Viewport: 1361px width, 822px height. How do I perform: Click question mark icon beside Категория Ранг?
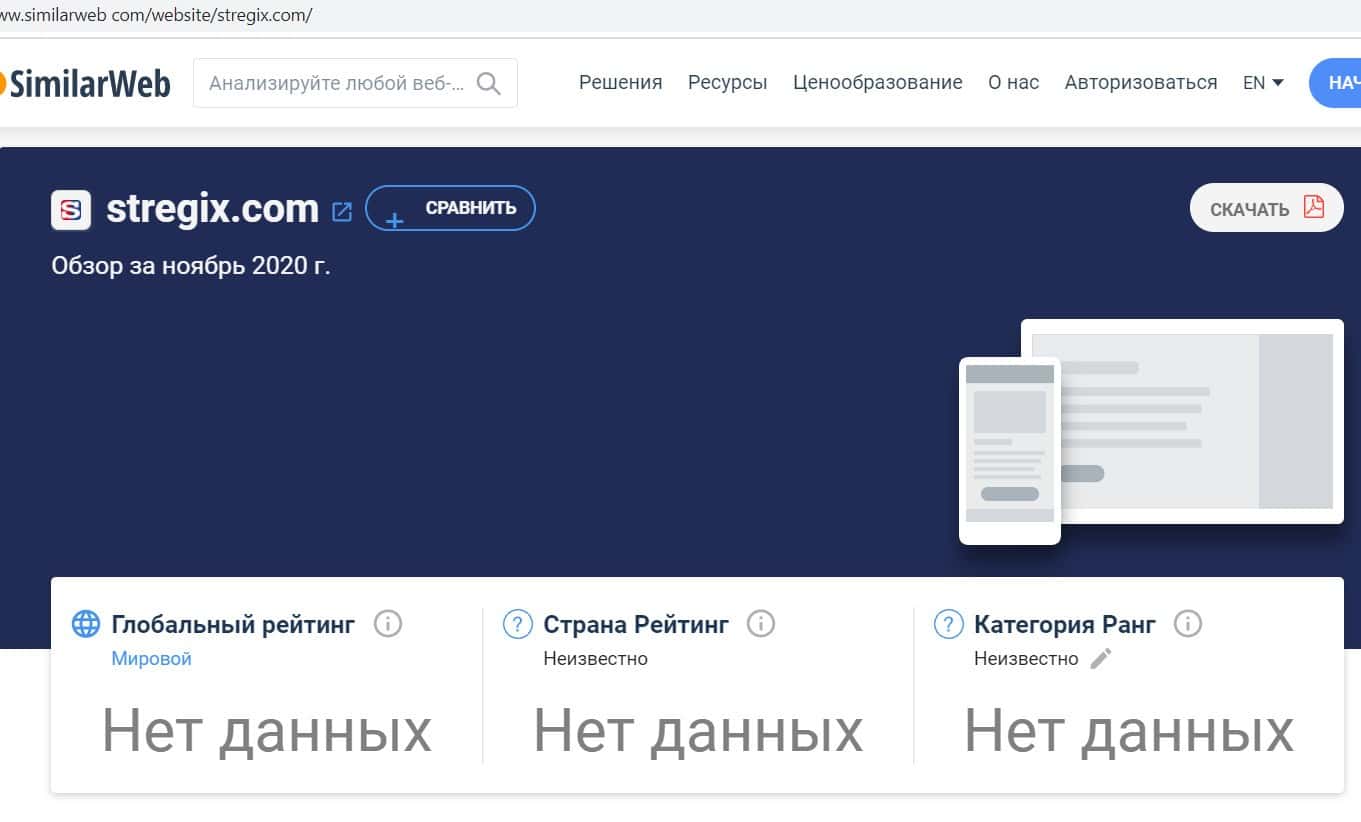point(948,624)
